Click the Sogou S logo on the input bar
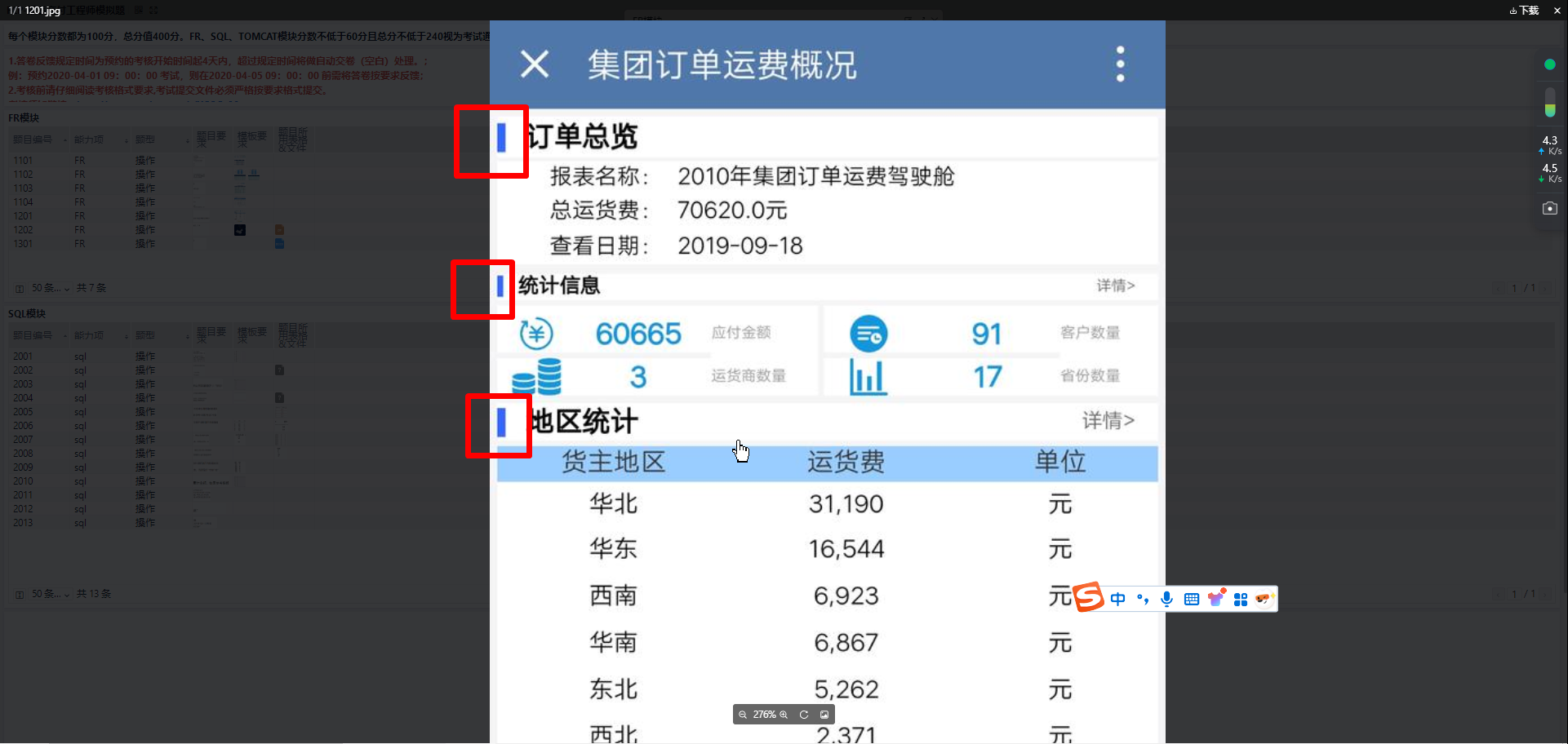The width and height of the screenshot is (1568, 744). 1088,597
